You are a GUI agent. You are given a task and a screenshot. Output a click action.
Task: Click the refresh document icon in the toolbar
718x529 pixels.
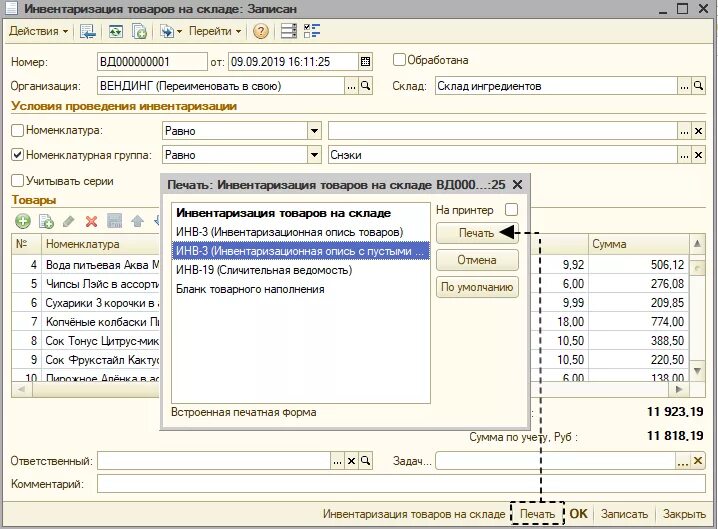click(115, 31)
